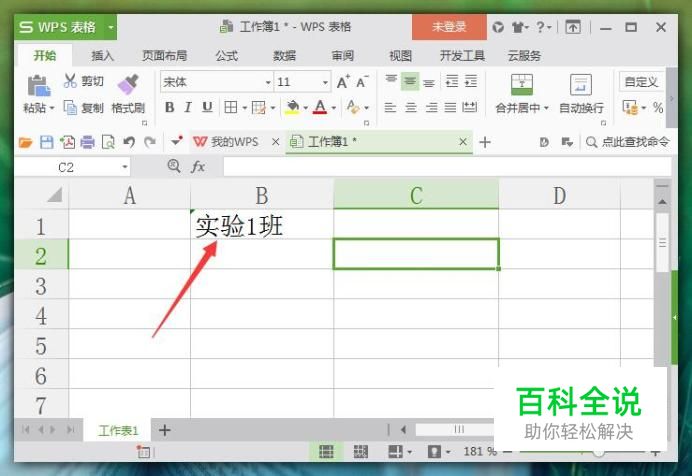
Task: Click the print preview icon
Action: click(108, 142)
